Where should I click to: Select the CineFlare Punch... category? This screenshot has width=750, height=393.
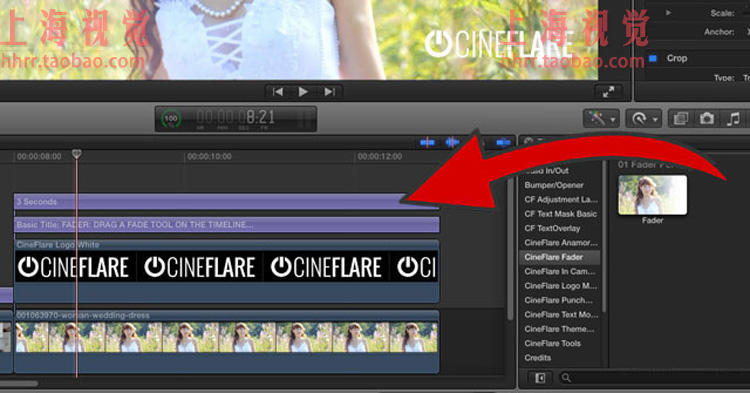558,300
